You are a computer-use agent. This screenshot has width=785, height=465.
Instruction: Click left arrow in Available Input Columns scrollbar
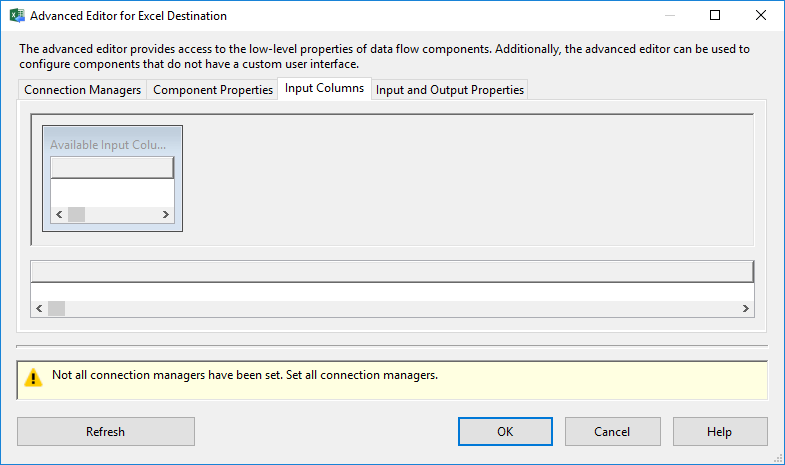coord(59,215)
